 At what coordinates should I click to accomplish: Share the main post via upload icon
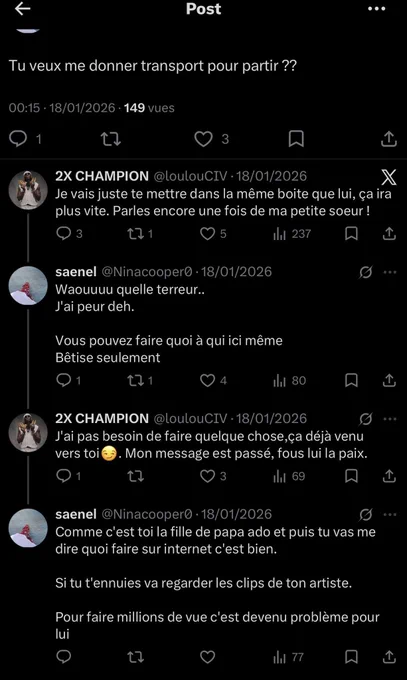389,139
